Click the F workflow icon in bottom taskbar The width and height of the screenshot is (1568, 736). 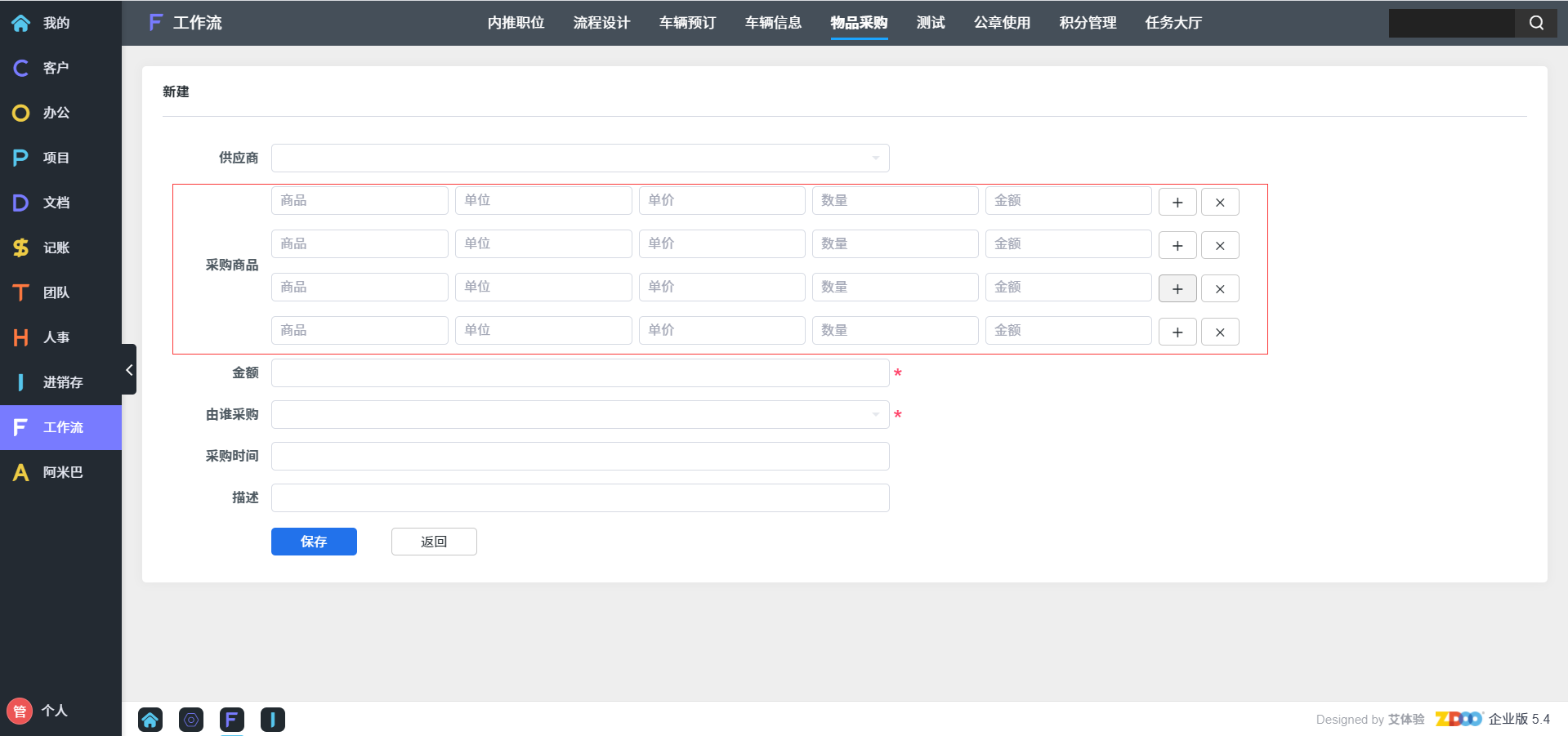coord(232,720)
